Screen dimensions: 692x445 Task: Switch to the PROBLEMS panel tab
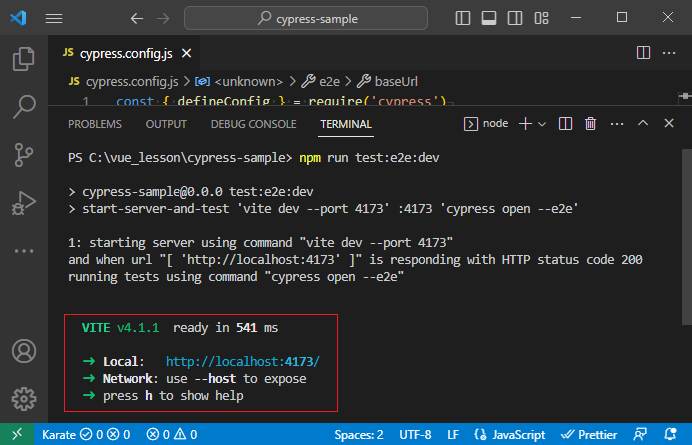click(x=95, y=124)
